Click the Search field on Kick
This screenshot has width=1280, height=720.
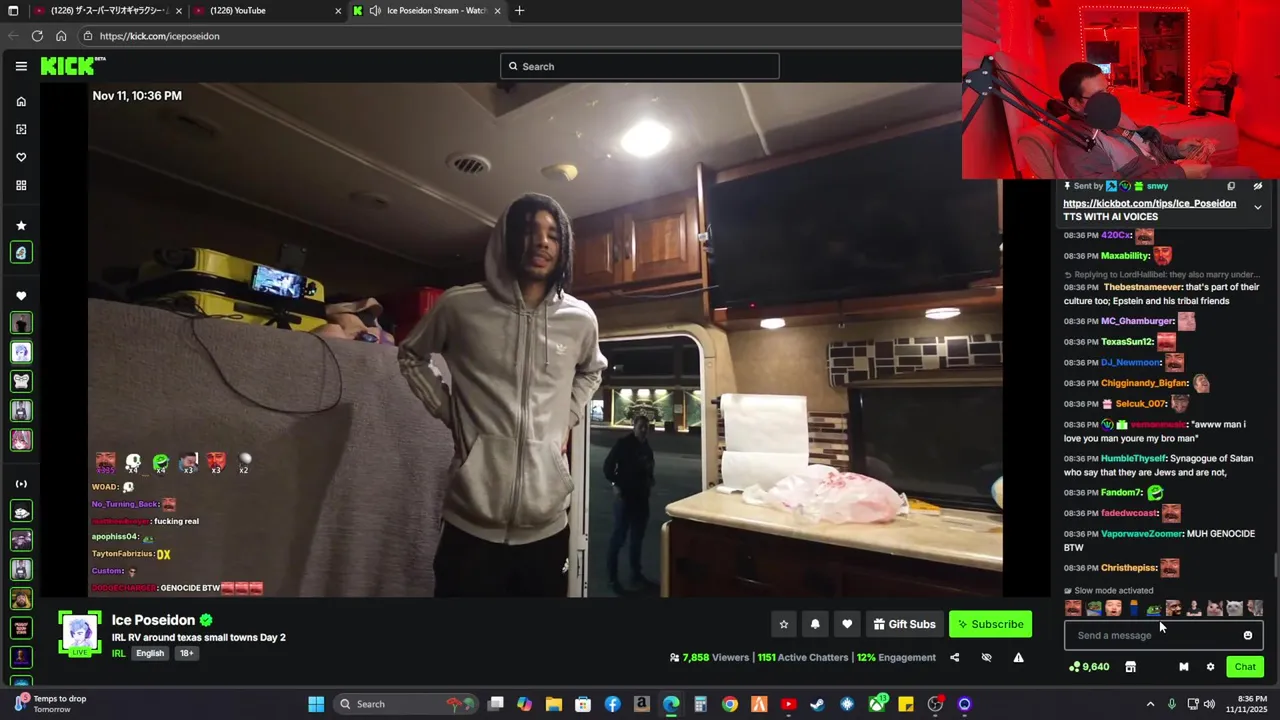pos(640,66)
